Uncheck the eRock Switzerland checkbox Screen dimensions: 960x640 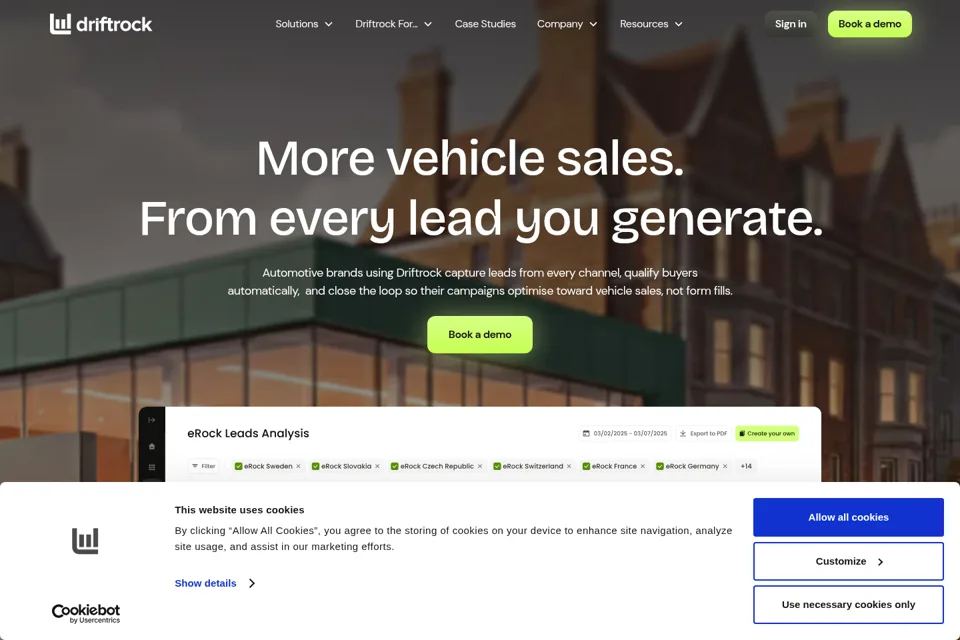tap(497, 466)
